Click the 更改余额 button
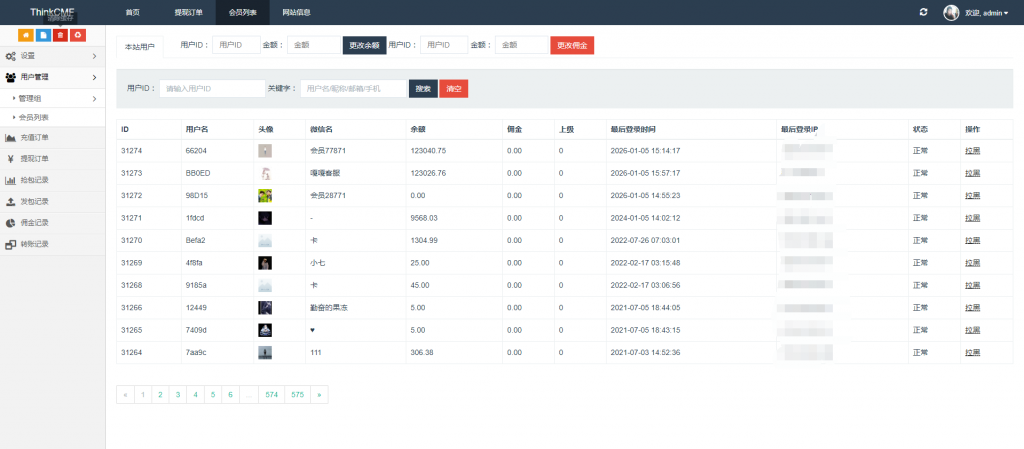 tap(364, 45)
